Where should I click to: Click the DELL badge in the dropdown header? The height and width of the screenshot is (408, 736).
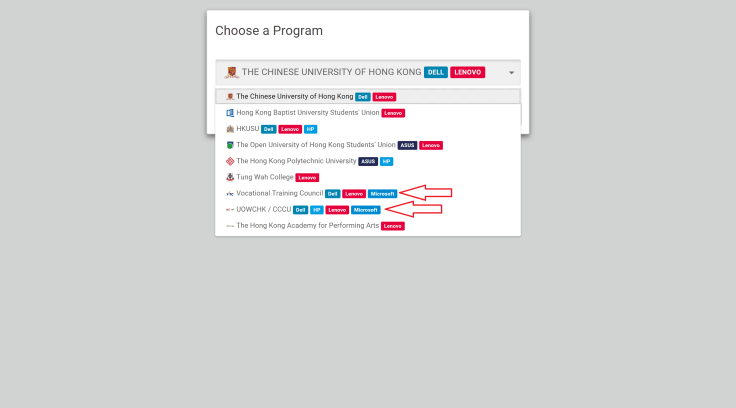[435, 72]
